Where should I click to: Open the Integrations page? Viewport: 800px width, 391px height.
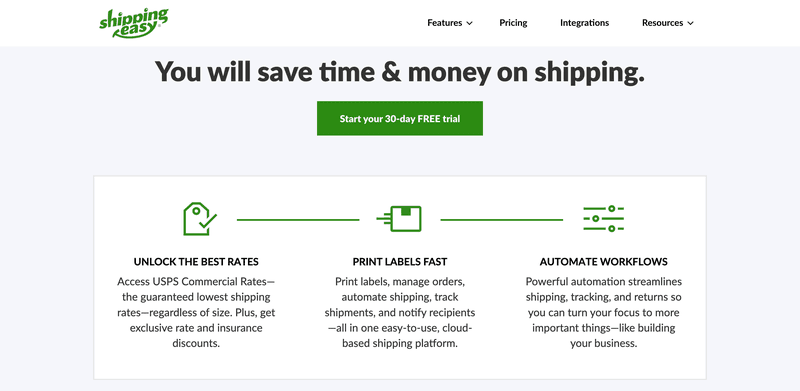[x=584, y=23]
